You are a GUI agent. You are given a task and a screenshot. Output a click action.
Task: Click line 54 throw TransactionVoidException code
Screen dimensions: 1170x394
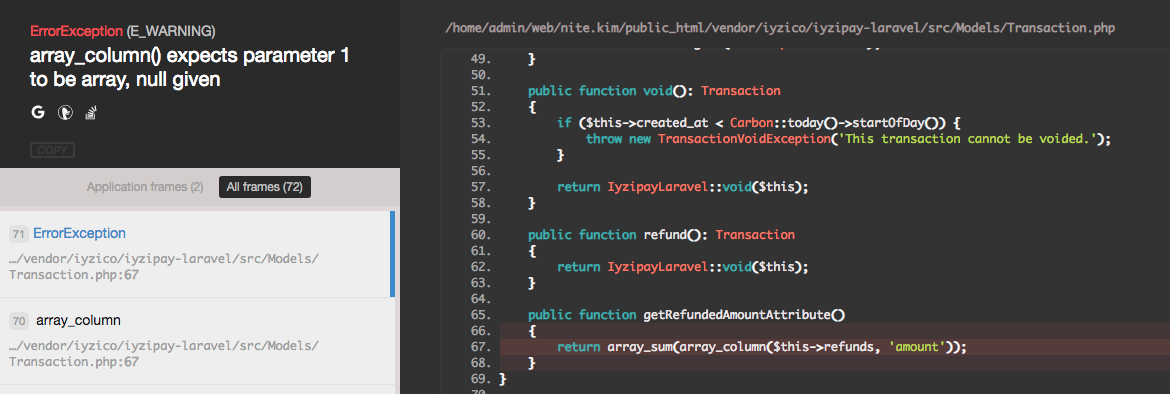point(848,139)
